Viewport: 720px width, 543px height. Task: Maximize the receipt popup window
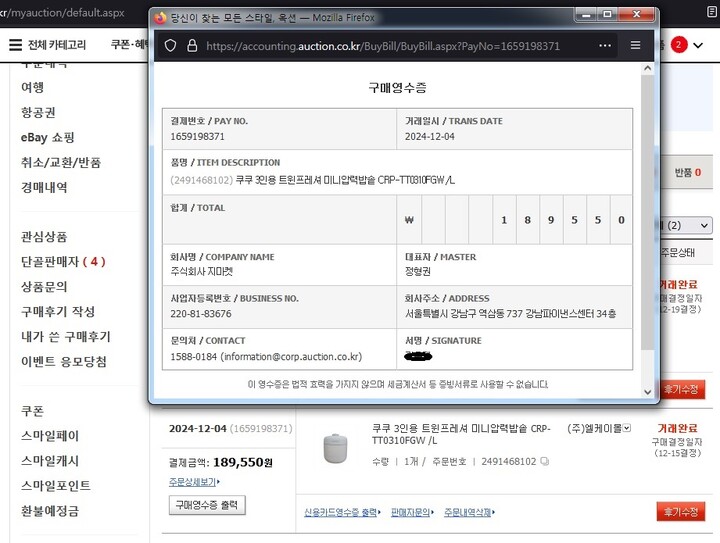(608, 15)
